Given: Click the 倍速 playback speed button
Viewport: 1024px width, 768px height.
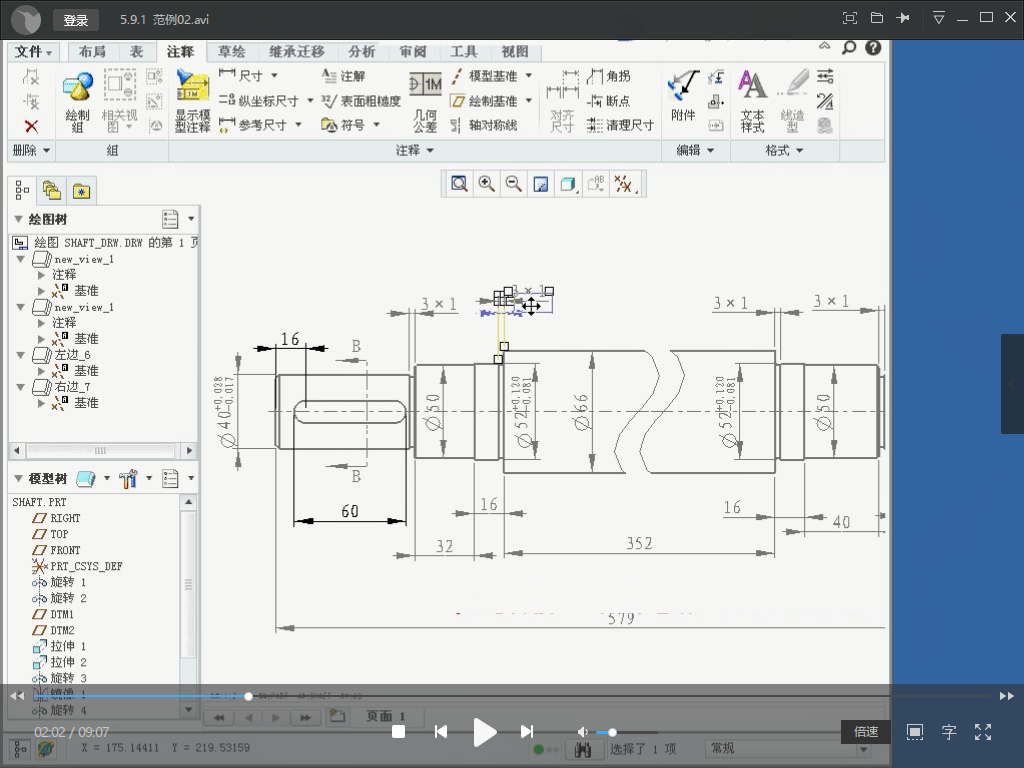Looking at the screenshot, I should pos(866,732).
